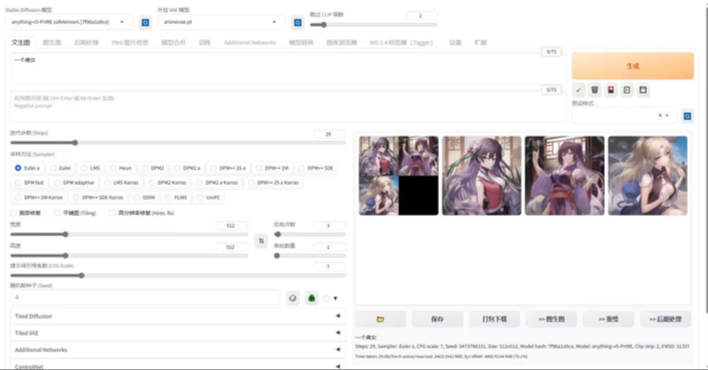The height and width of the screenshot is (370, 708).
Task: Click the dice icon to randomize seed
Action: (293, 298)
